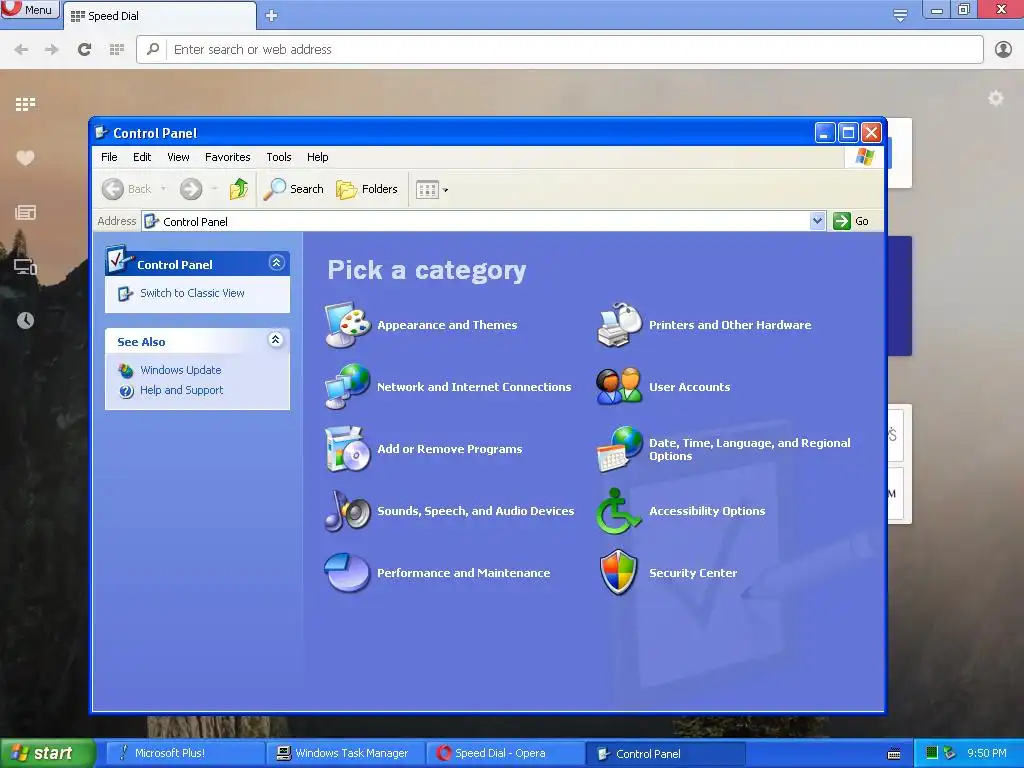Toggle the Folders pane button
This screenshot has width=1024, height=768.
click(367, 189)
